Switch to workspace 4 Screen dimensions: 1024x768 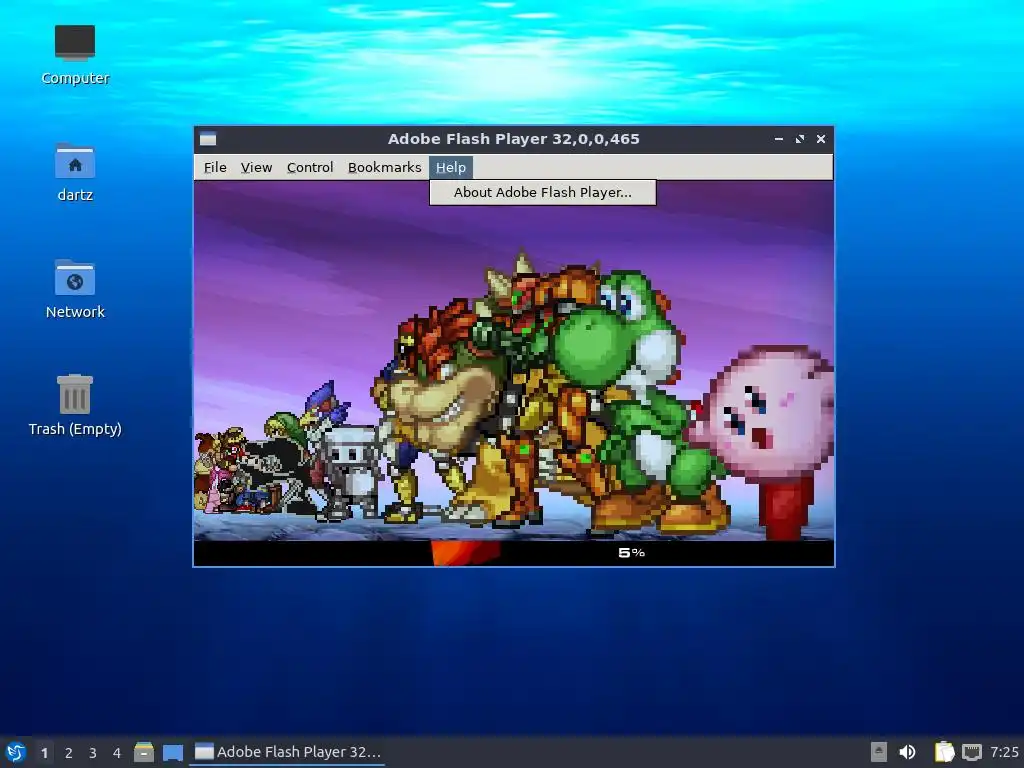pos(117,753)
